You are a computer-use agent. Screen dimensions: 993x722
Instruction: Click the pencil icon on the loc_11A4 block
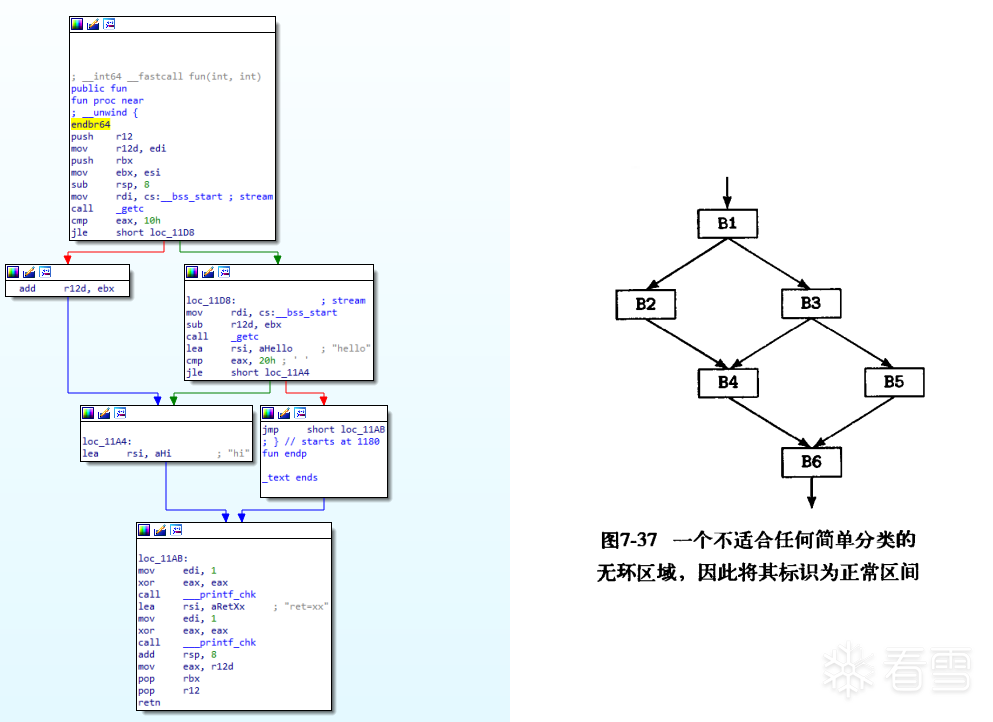104,413
